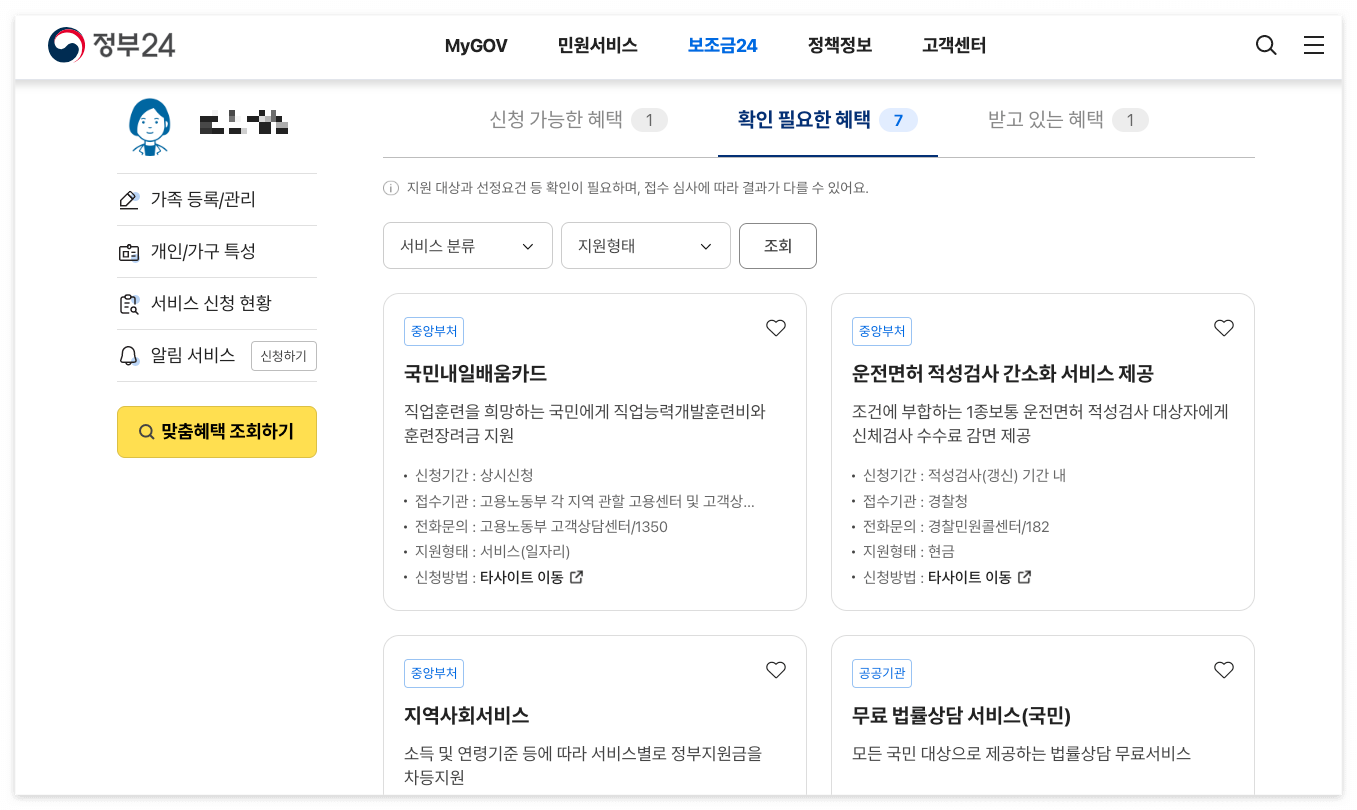Click the blurred user name

(x=244, y=123)
